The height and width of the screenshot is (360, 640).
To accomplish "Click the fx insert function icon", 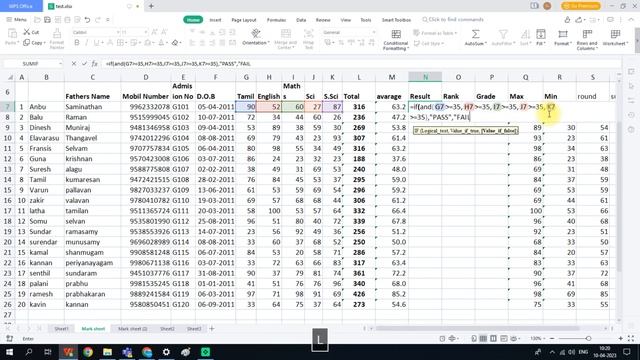I will click(x=95, y=64).
